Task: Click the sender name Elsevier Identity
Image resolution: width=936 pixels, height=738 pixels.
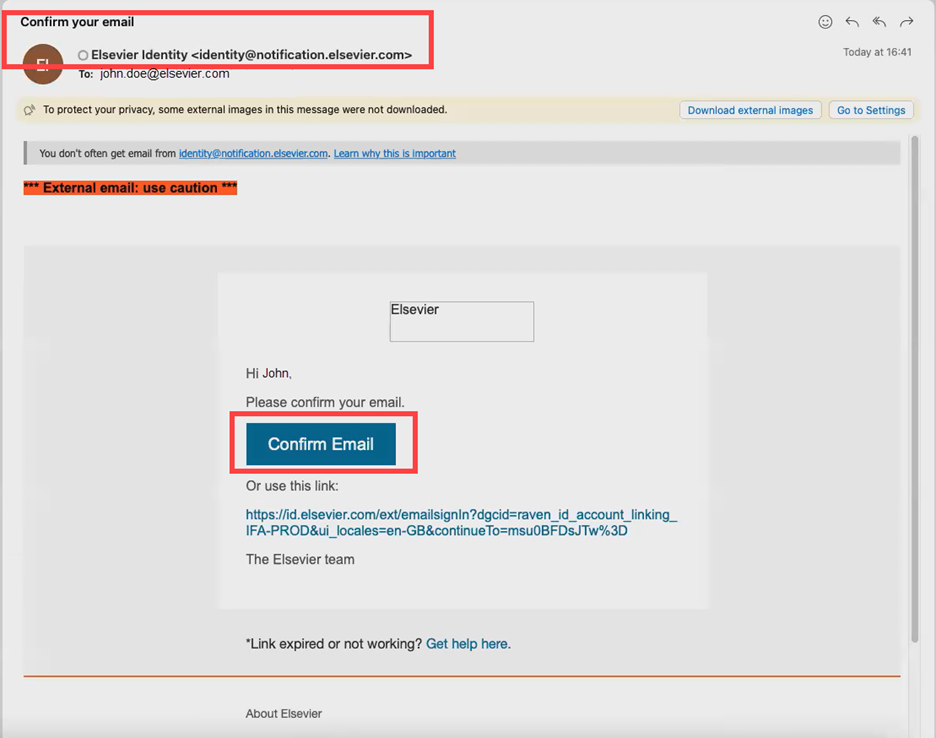Action: click(x=139, y=55)
